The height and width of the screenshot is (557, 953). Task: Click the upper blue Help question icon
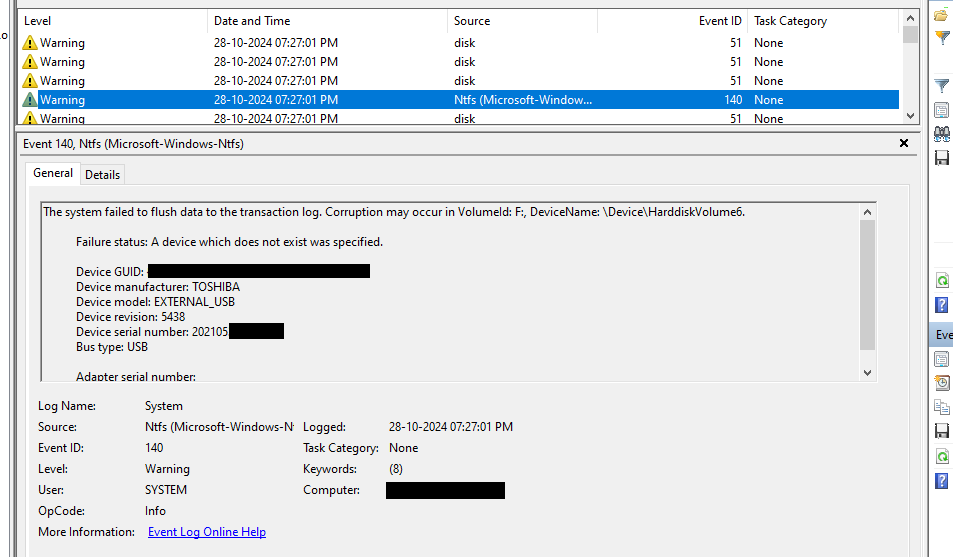(941, 305)
